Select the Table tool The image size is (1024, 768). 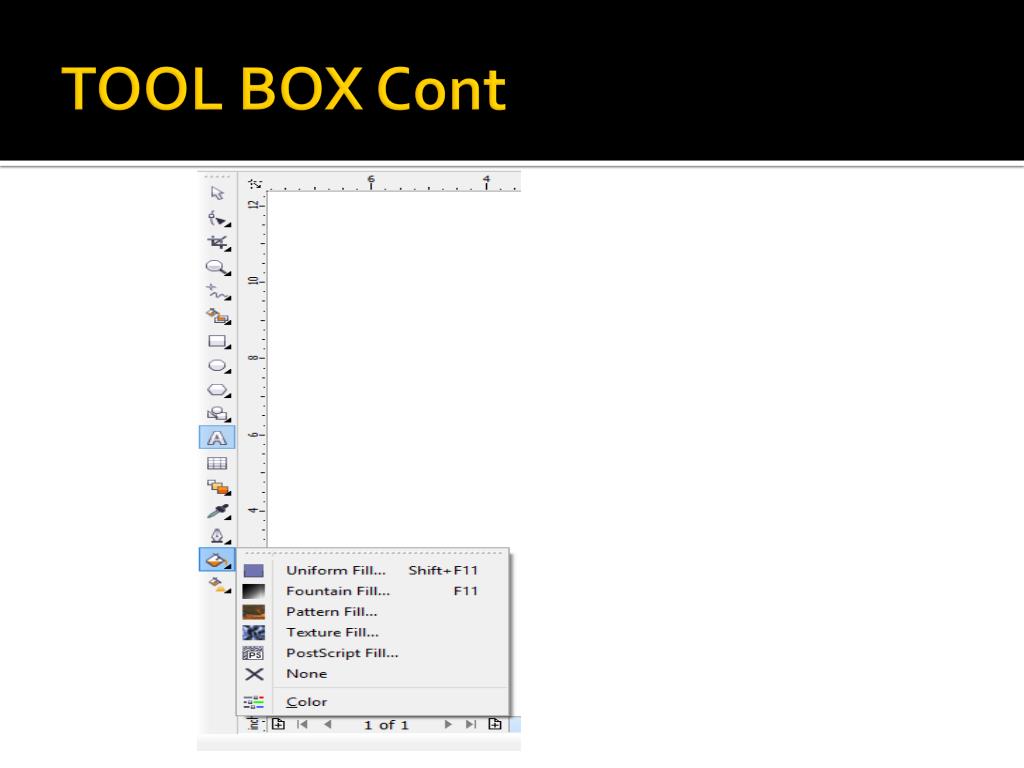(x=217, y=464)
